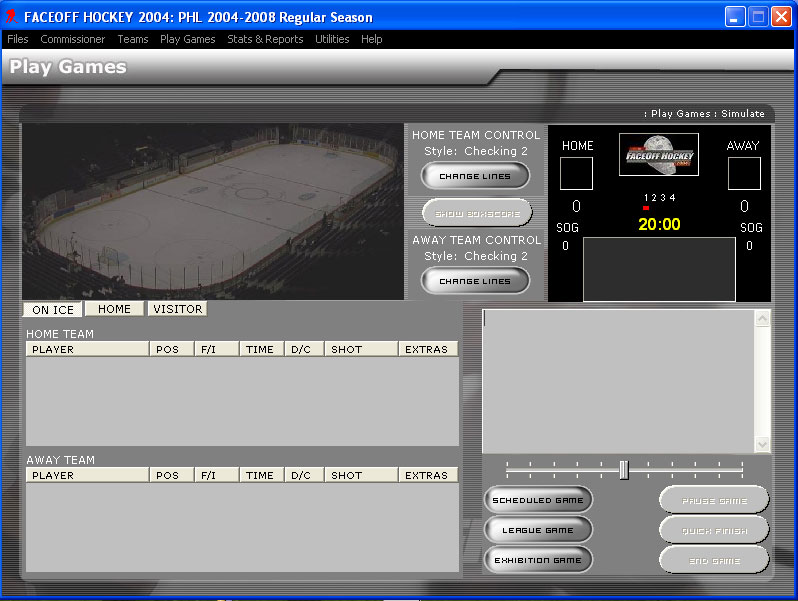Click the Home Team EXTRAS column header
Screen dimensions: 798x601
pos(428,349)
